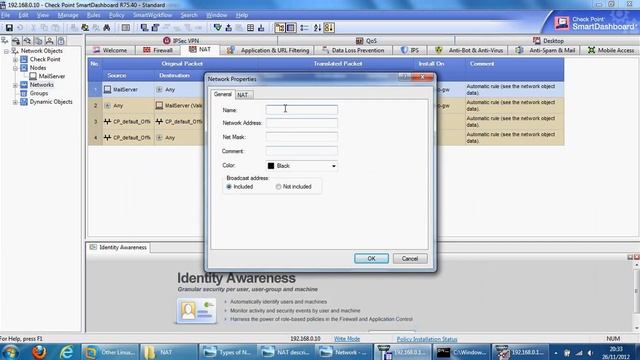Open the C:\Windows command prompt taskbar item
The width and height of the screenshot is (640, 360).
click(462, 352)
